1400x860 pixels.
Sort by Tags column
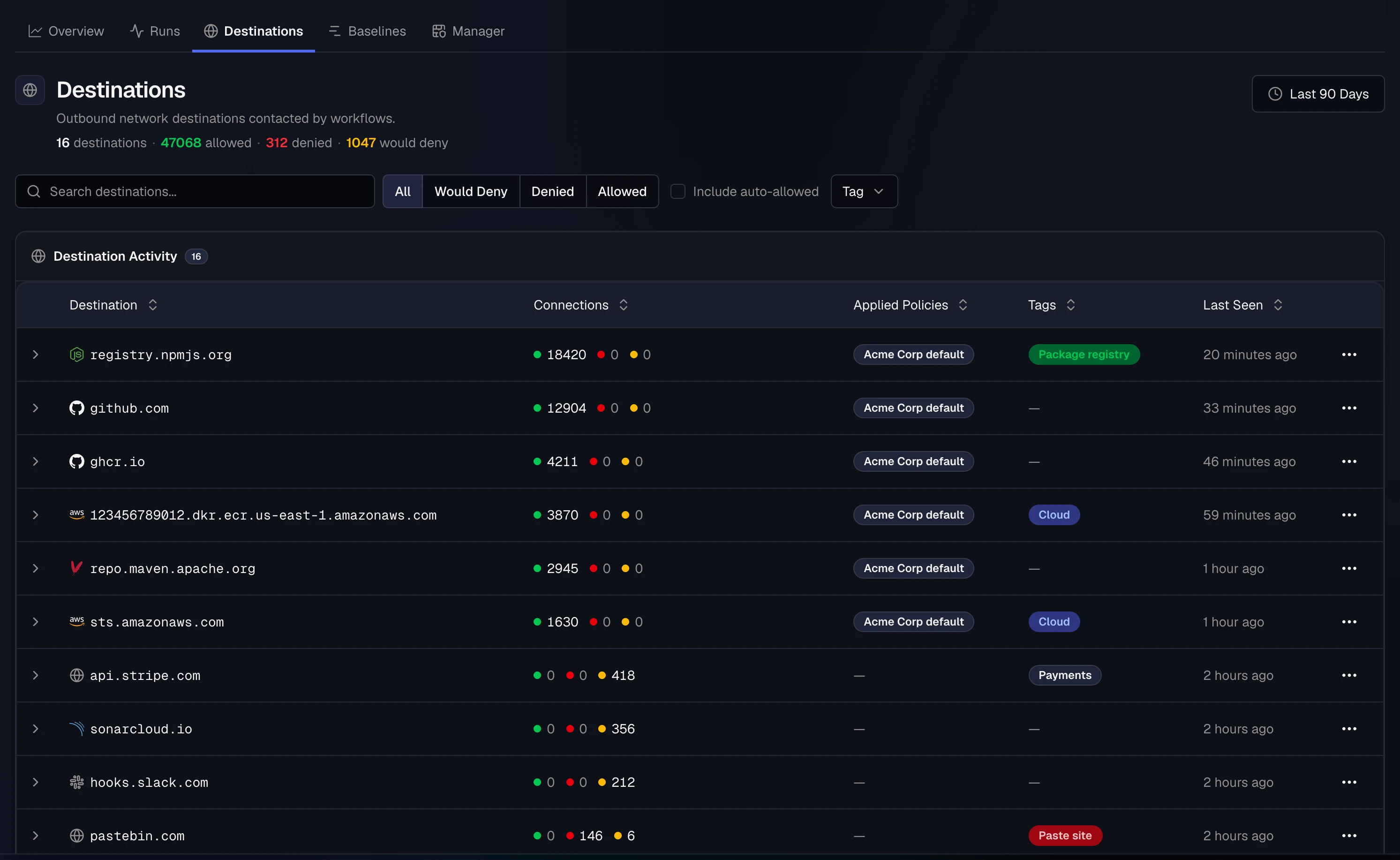point(1052,305)
